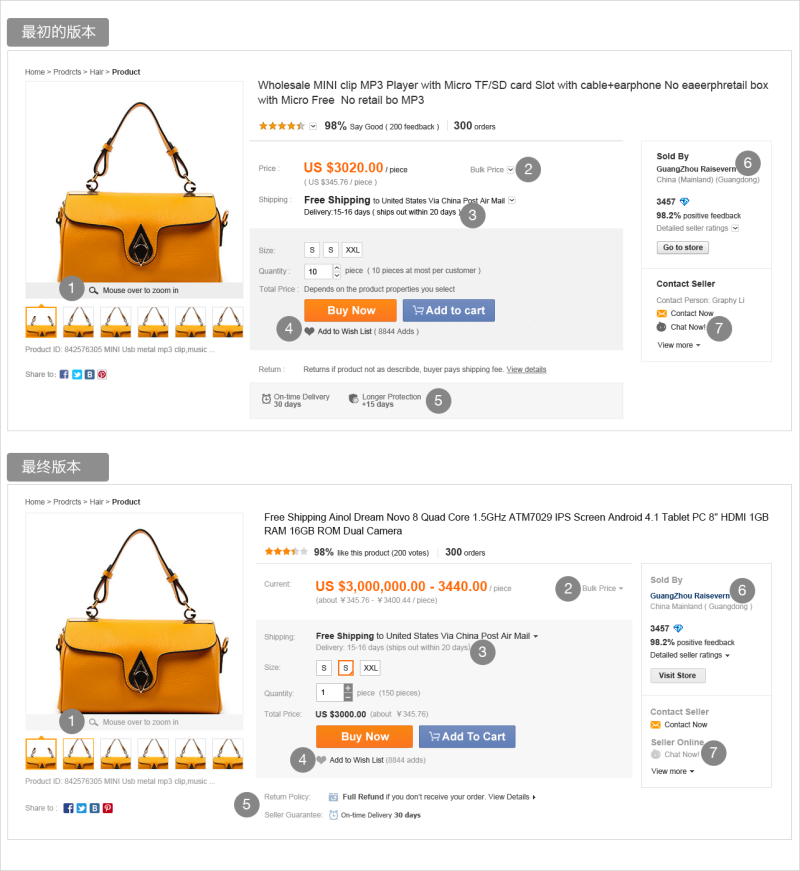Select highlighted S size in bottom version
This screenshot has width=800, height=871.
coord(346,668)
